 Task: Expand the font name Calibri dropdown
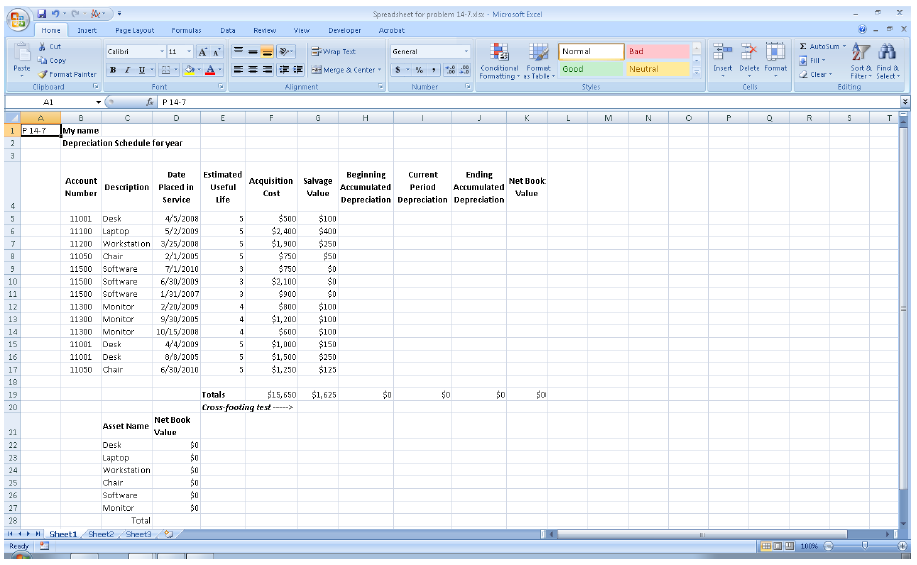click(x=162, y=51)
